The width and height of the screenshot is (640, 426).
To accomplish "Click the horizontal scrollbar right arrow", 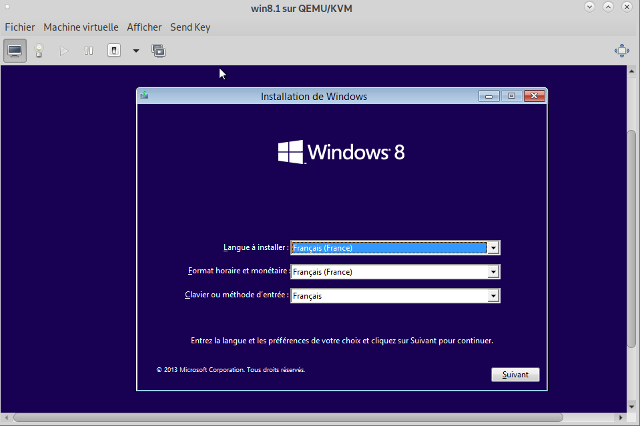I will pyautogui.click(x=620, y=417).
